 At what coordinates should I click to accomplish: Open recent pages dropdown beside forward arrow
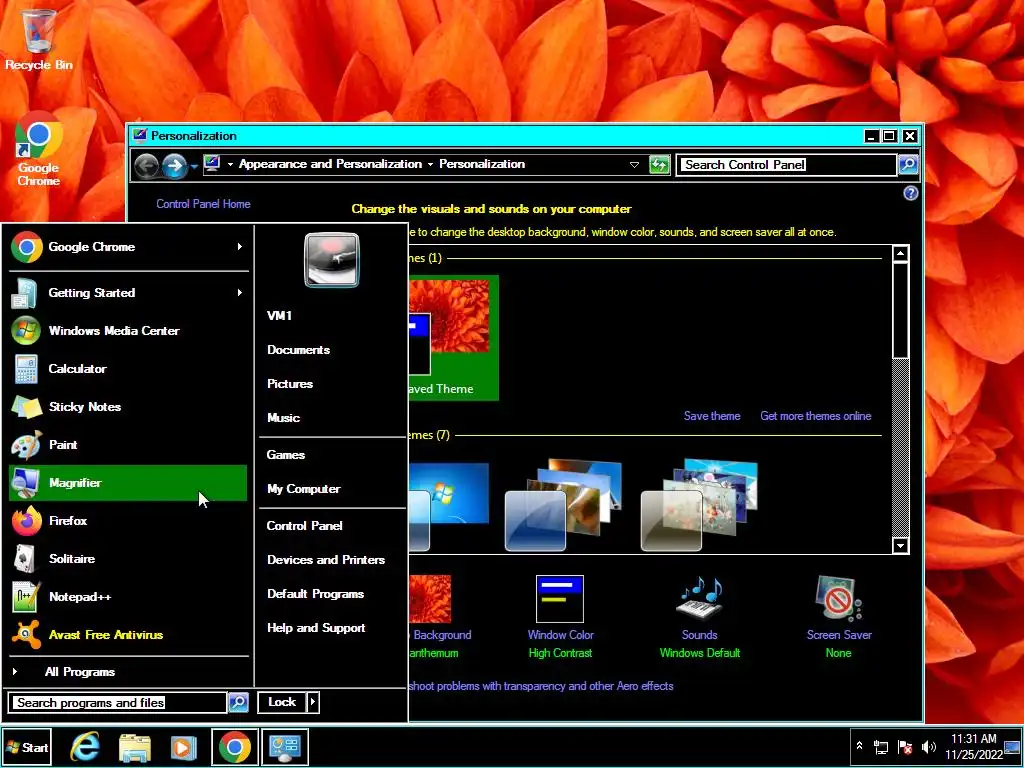[195, 167]
